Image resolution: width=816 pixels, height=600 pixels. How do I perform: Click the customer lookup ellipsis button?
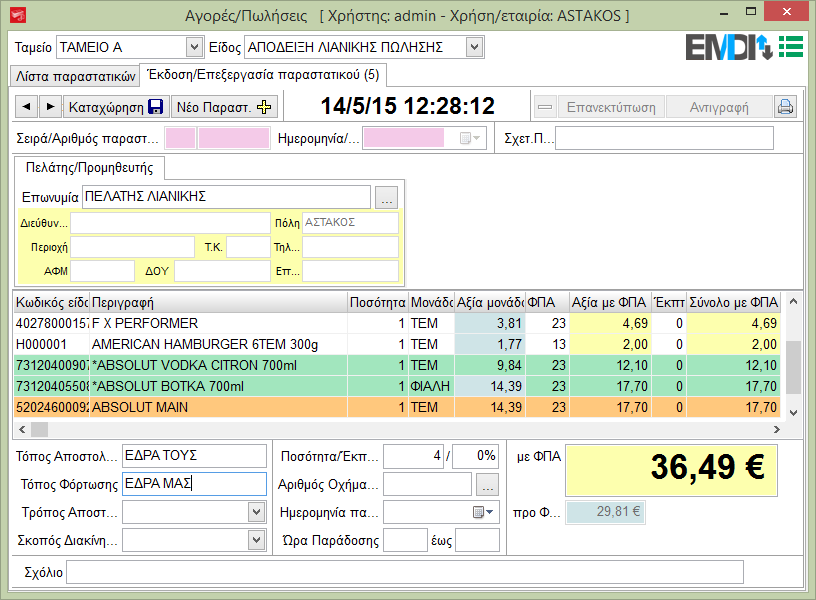point(387,198)
